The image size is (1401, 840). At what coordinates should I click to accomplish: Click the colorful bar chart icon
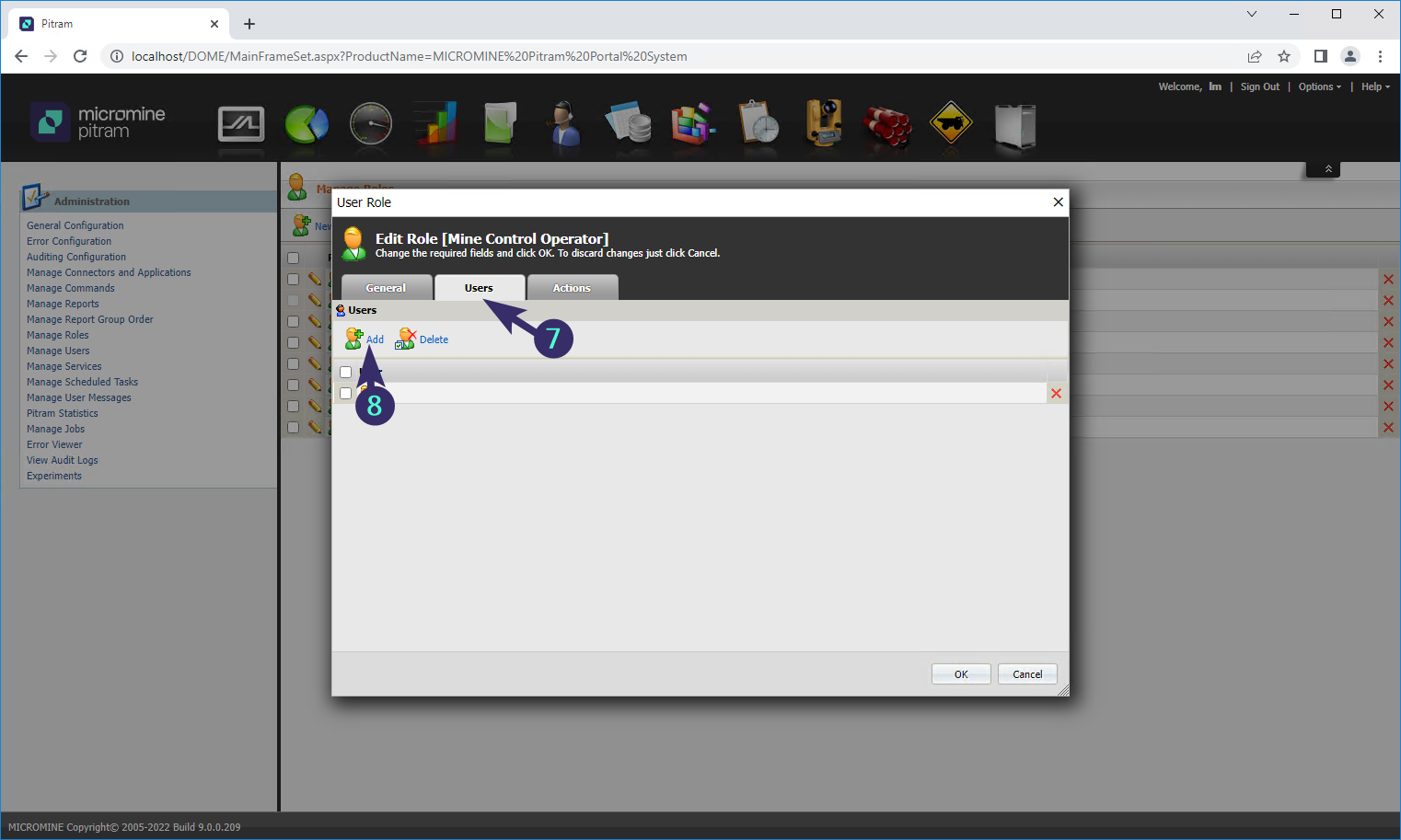point(435,124)
